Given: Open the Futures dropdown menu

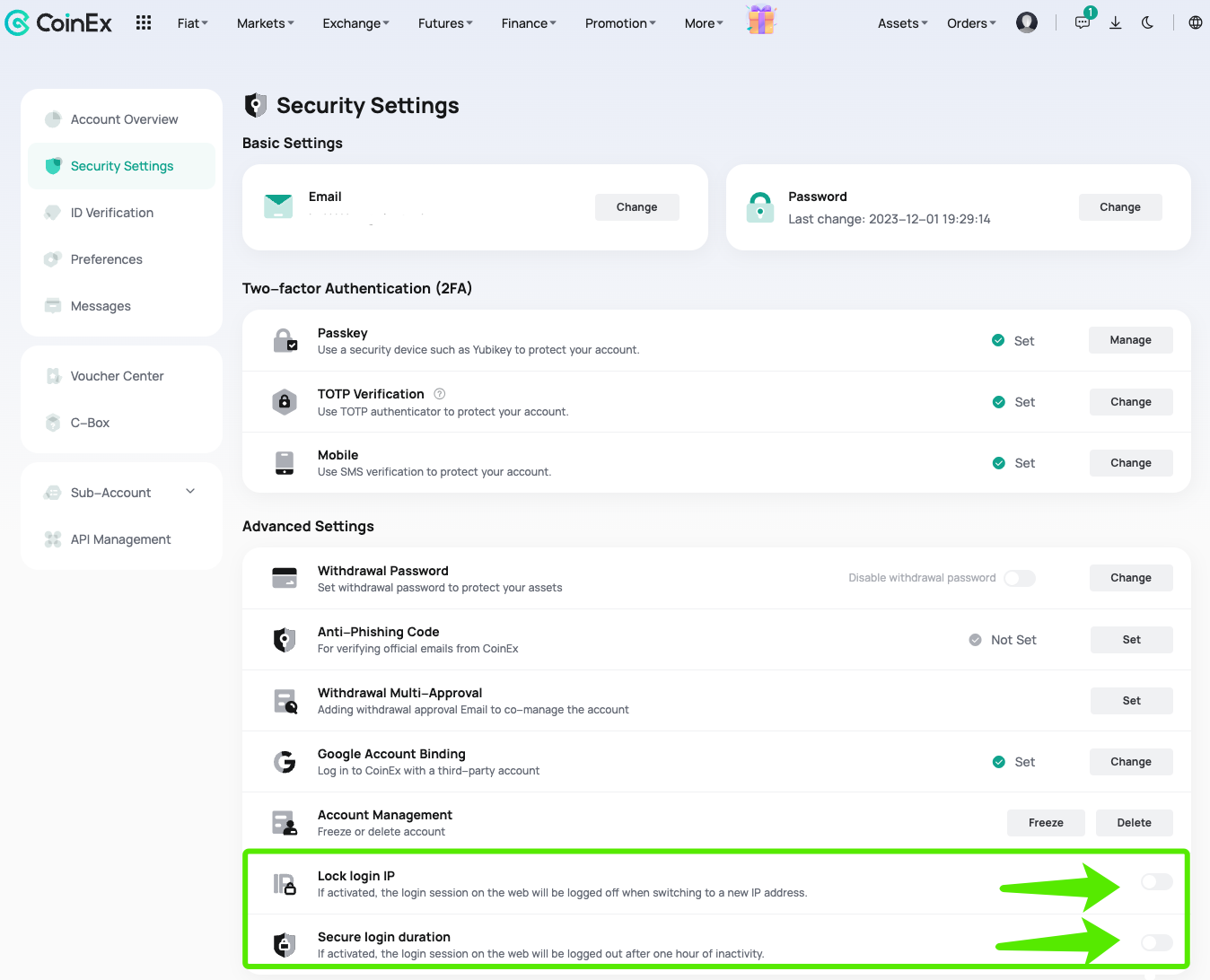Looking at the screenshot, I should coord(445,23).
